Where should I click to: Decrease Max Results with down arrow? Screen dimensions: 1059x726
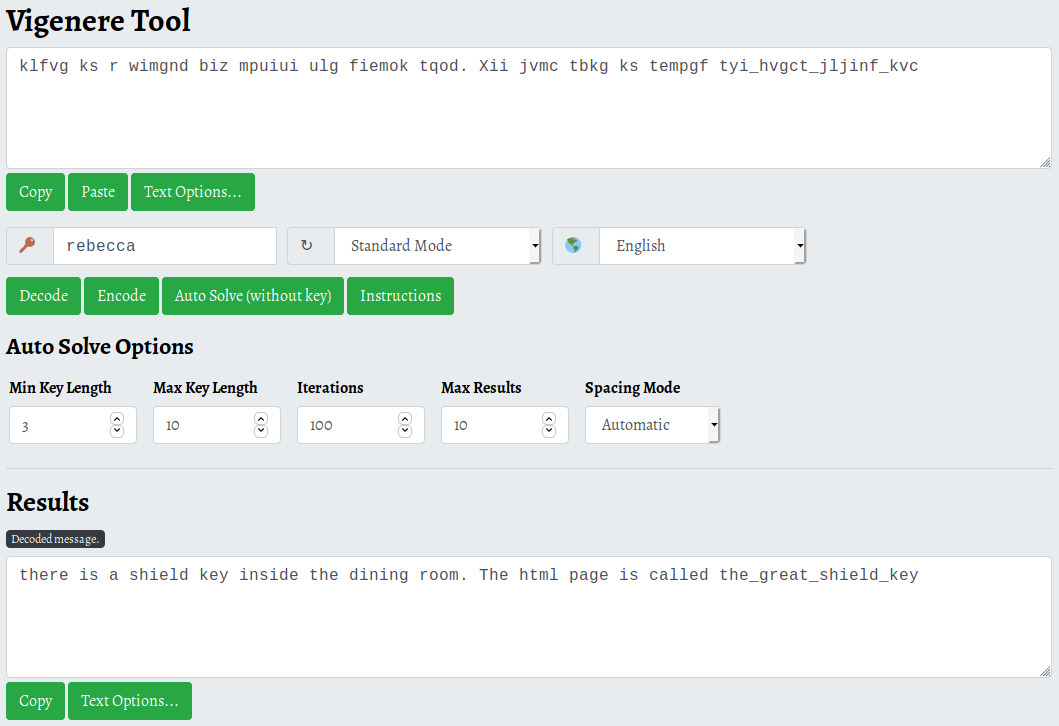tap(549, 431)
